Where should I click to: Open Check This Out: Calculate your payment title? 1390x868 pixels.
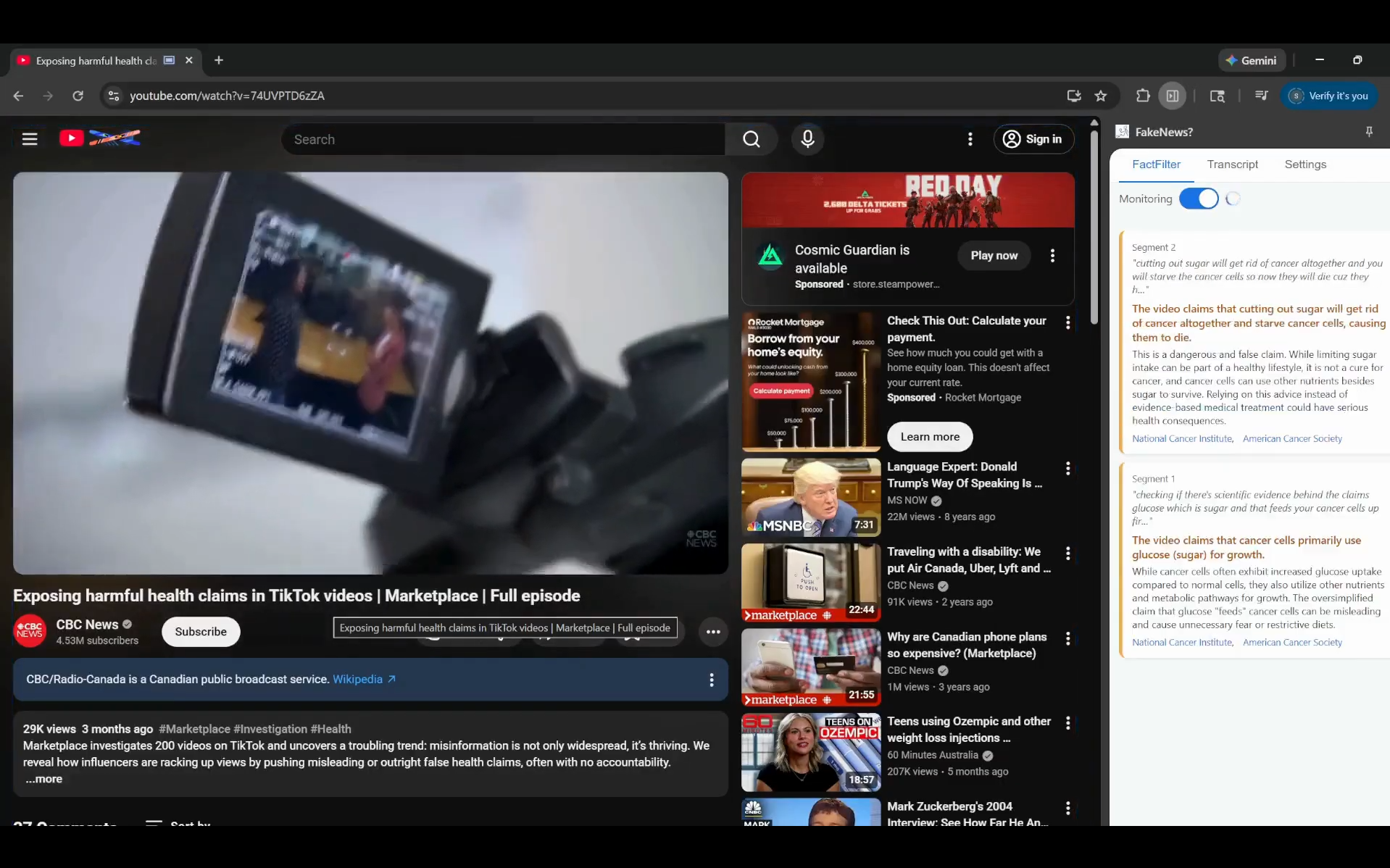966,329
